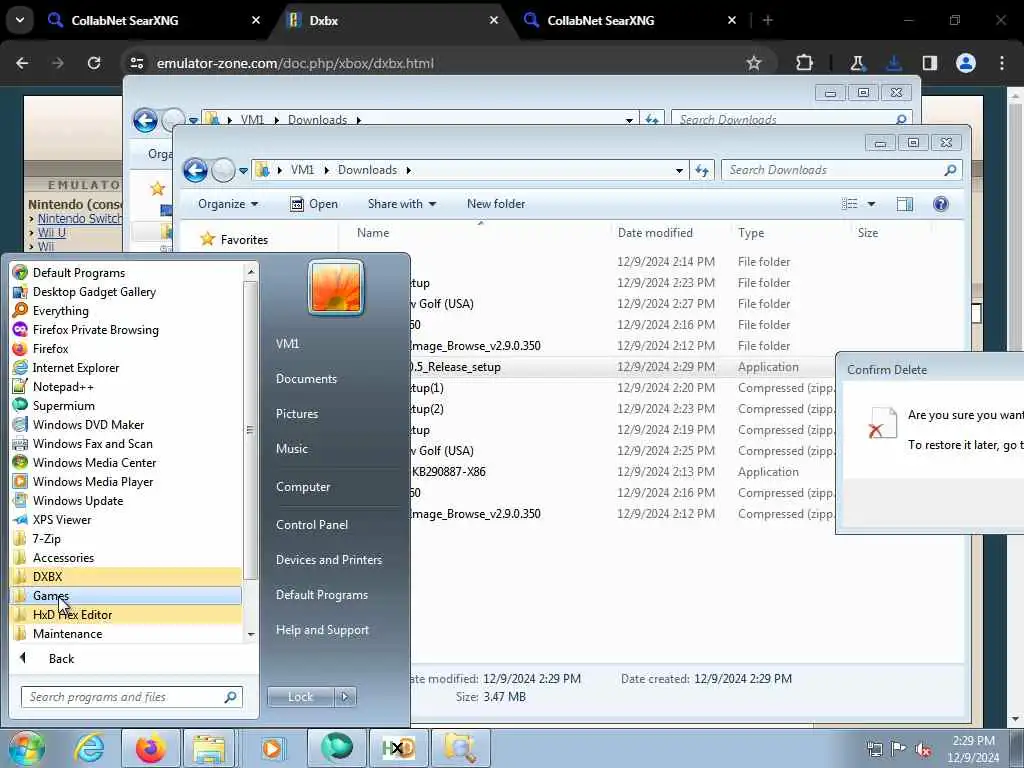Click the Lock button in Start menu
Image resolution: width=1024 pixels, height=768 pixels.
[x=300, y=697]
